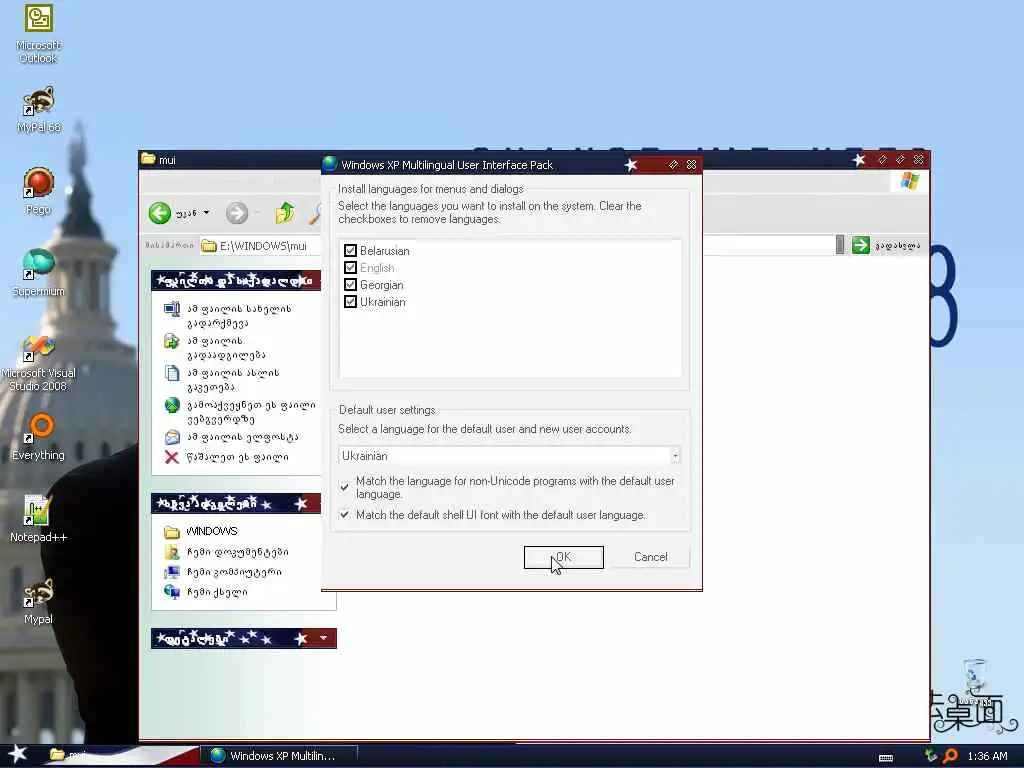Open the MyPal 68 desktop shortcut

pyautogui.click(x=39, y=110)
